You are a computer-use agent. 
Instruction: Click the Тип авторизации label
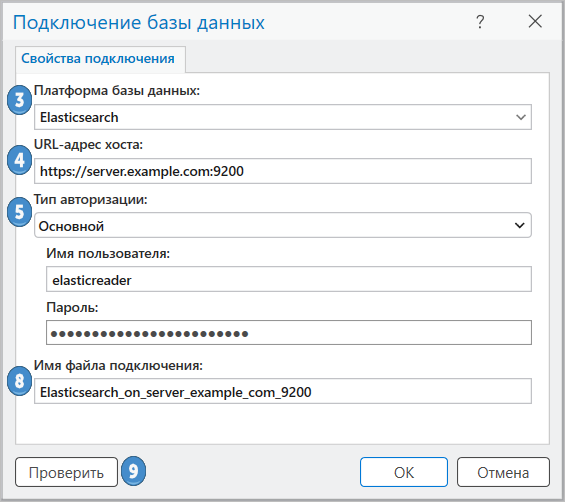91,199
